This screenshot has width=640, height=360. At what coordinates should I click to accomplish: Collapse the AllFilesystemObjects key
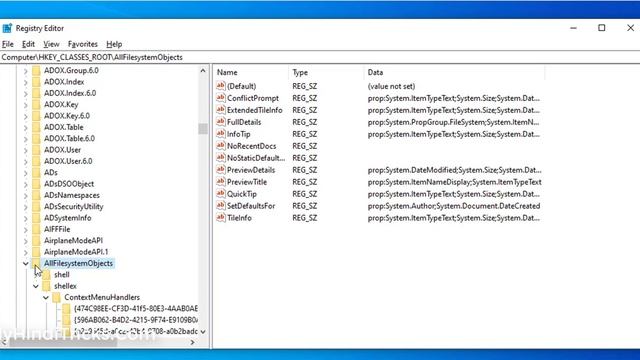tap(26, 264)
